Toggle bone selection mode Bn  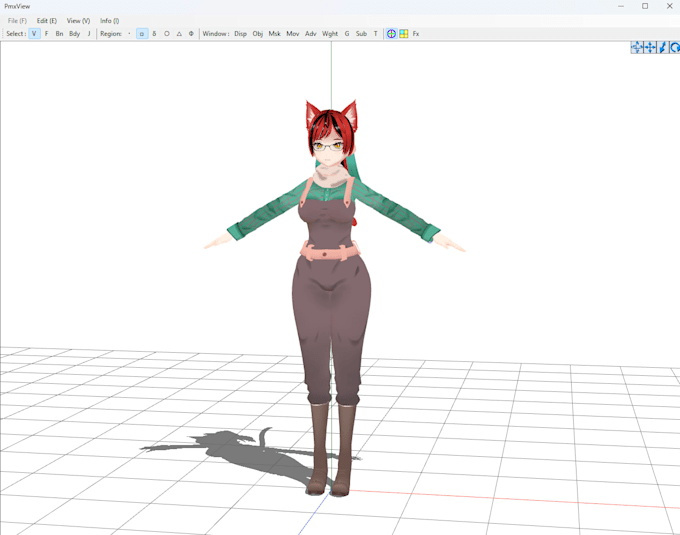pyautogui.click(x=59, y=34)
